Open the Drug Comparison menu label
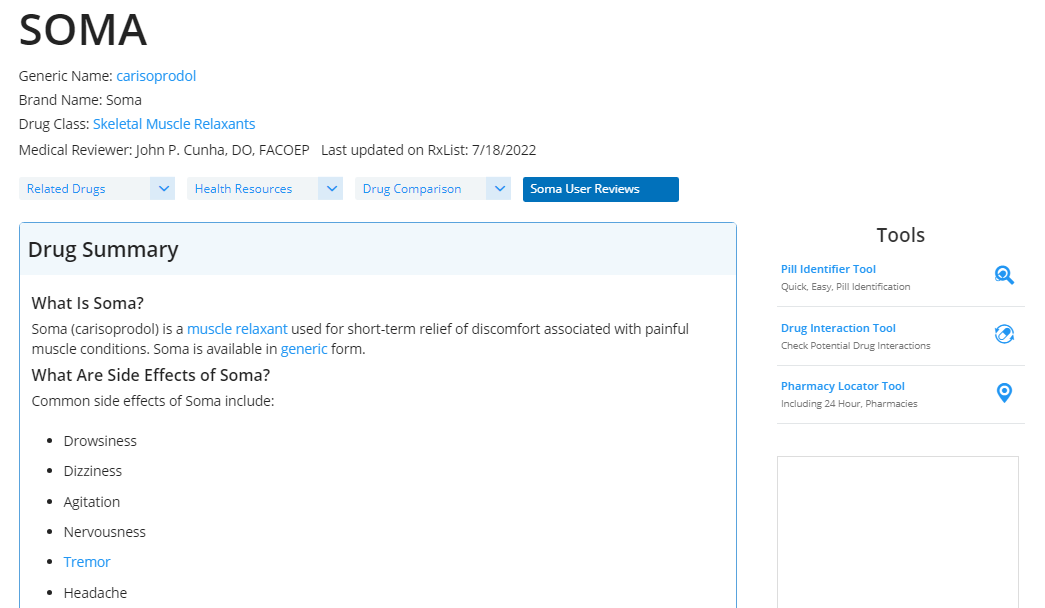The height and width of the screenshot is (608, 1045). click(x=412, y=189)
